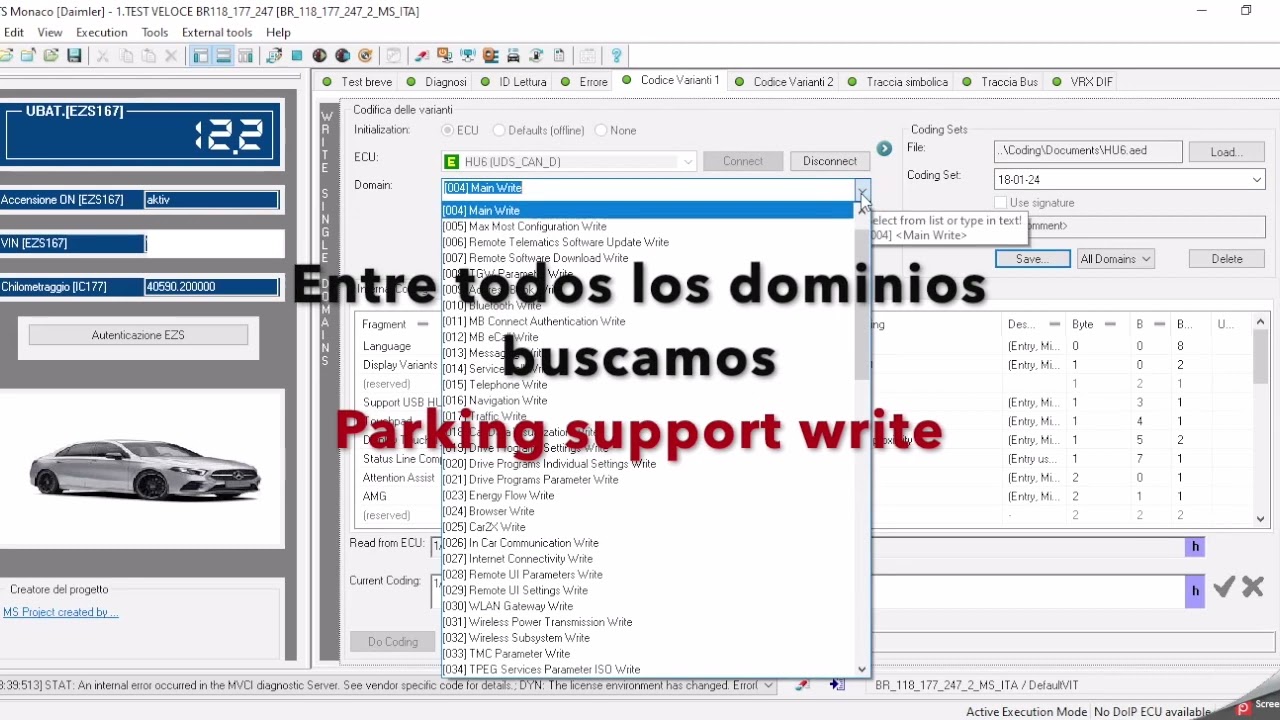Click the Help question mark icon
Viewport: 1280px width, 720px height.
[616, 56]
